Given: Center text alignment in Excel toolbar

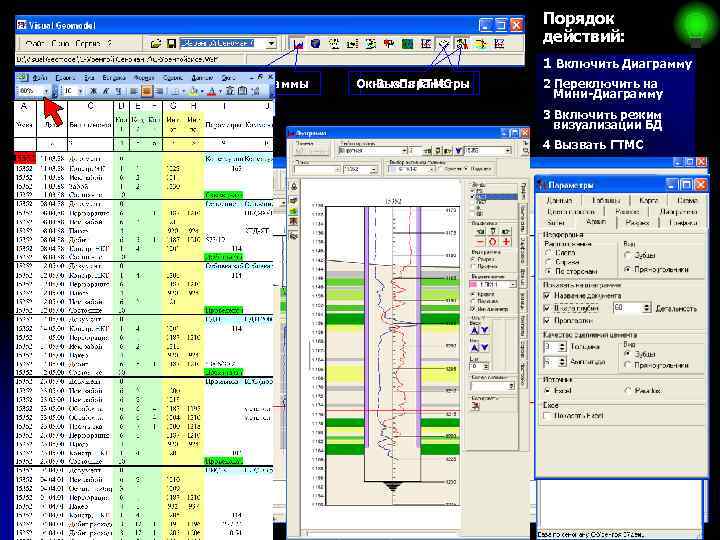Looking at the screenshot, I should point(146,91).
